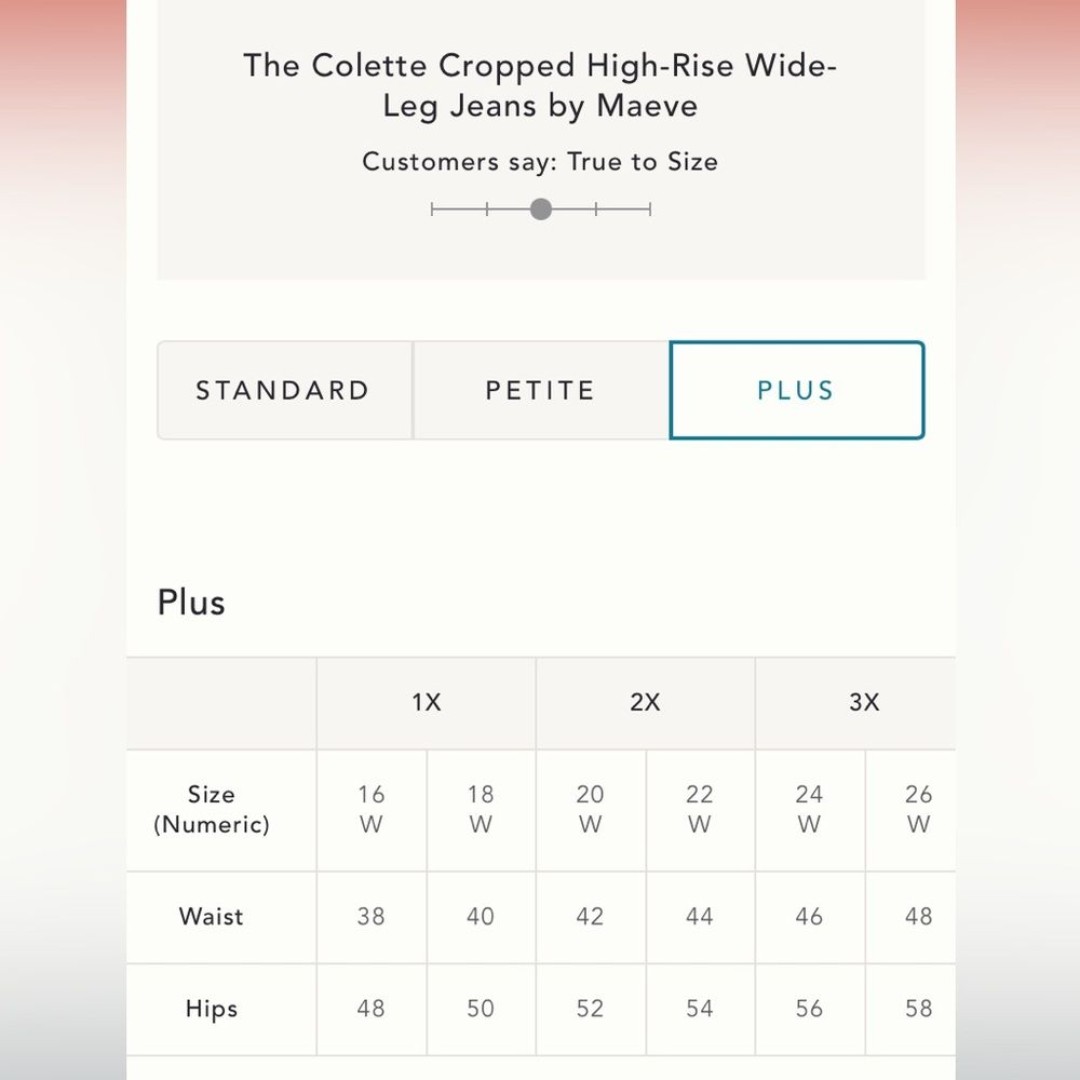Click waist value 38 cell

tap(371, 917)
